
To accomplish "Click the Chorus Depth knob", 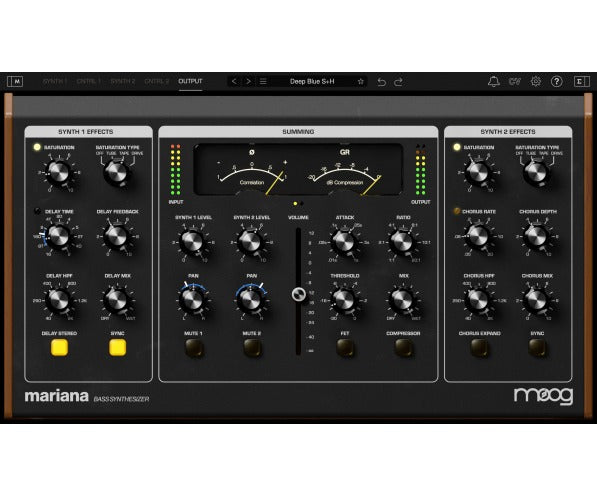I will 536,237.
